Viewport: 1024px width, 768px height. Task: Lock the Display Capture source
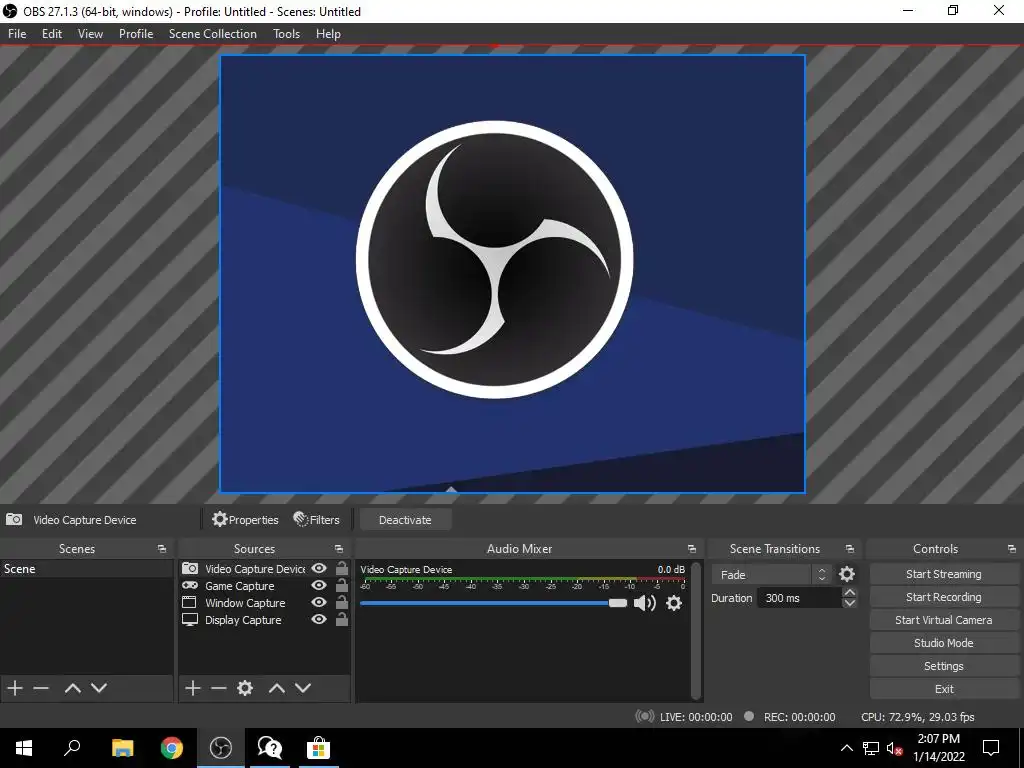coord(342,619)
